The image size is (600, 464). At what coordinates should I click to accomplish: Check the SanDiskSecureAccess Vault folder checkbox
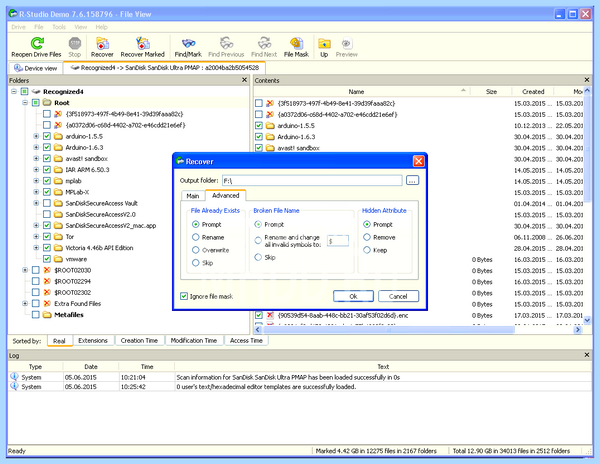coord(47,203)
